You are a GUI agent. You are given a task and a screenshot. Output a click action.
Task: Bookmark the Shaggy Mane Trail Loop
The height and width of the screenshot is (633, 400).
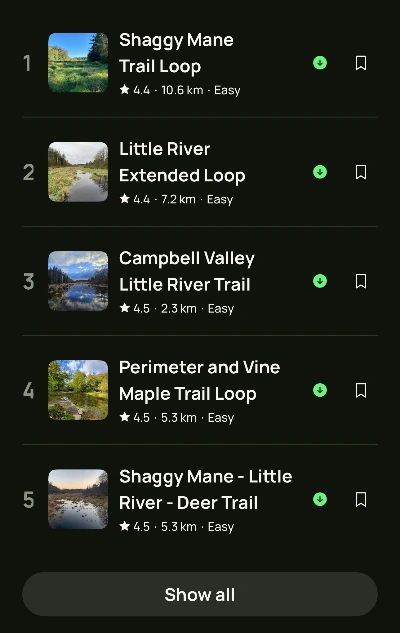pyautogui.click(x=361, y=63)
